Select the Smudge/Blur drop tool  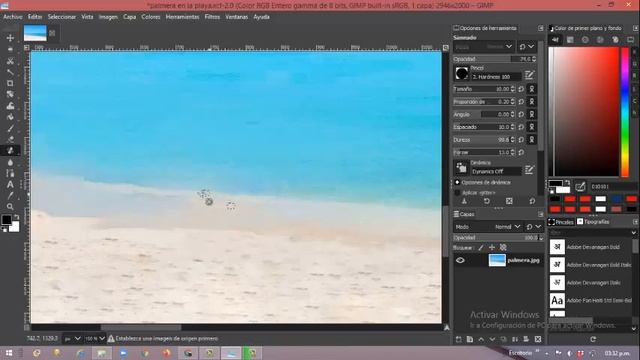pos(10,162)
